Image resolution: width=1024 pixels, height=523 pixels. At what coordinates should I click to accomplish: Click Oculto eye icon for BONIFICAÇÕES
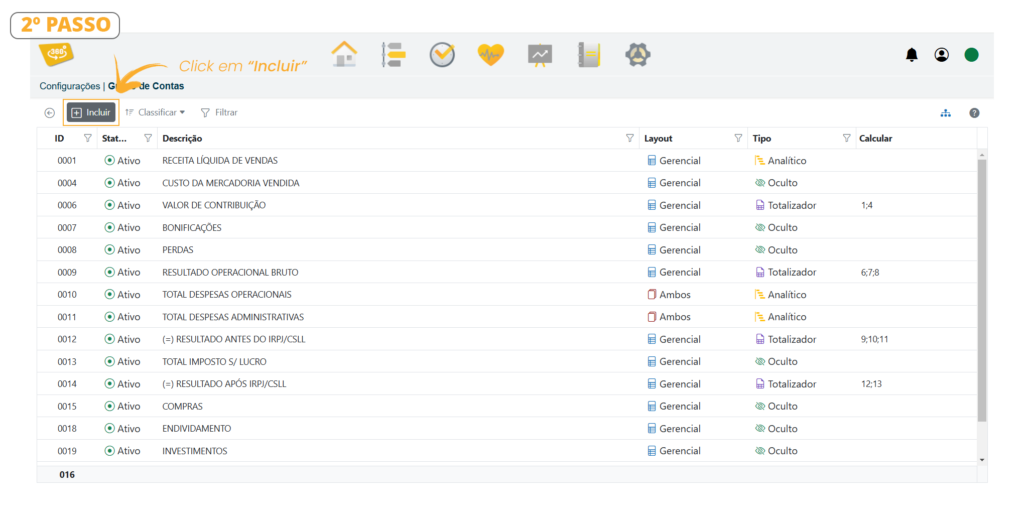pyautogui.click(x=760, y=228)
